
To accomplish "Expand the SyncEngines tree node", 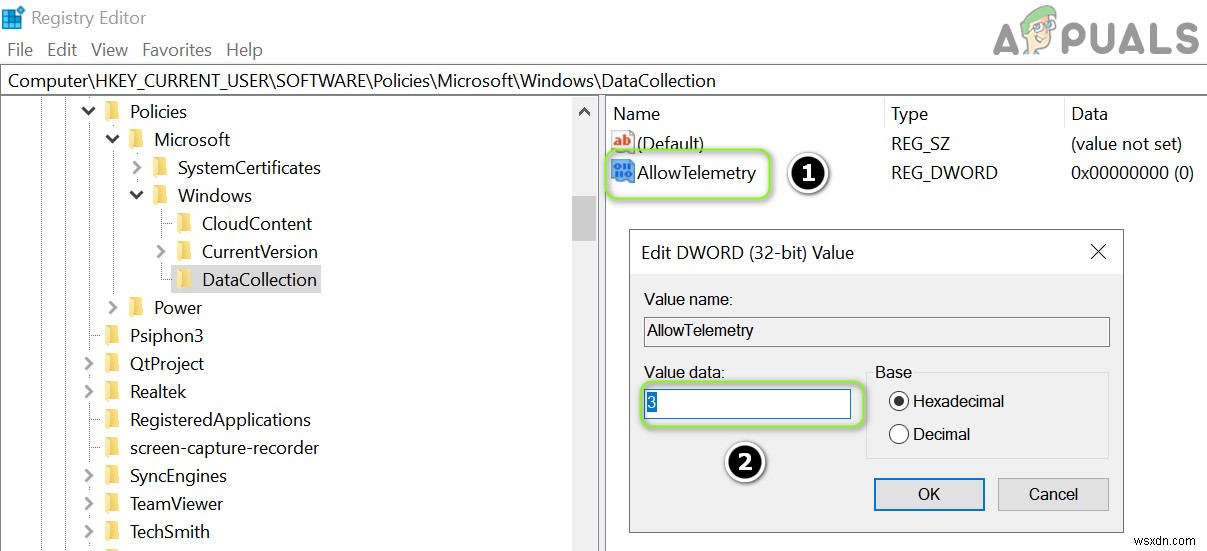I will pos(89,475).
